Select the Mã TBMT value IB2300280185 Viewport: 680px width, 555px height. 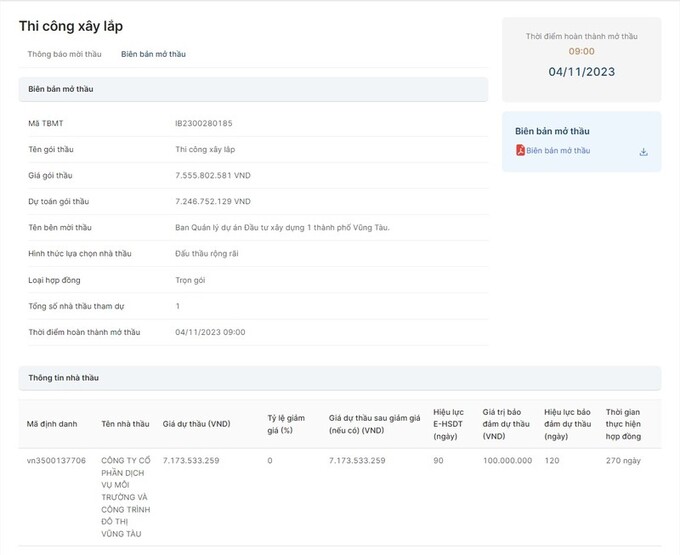(204, 123)
